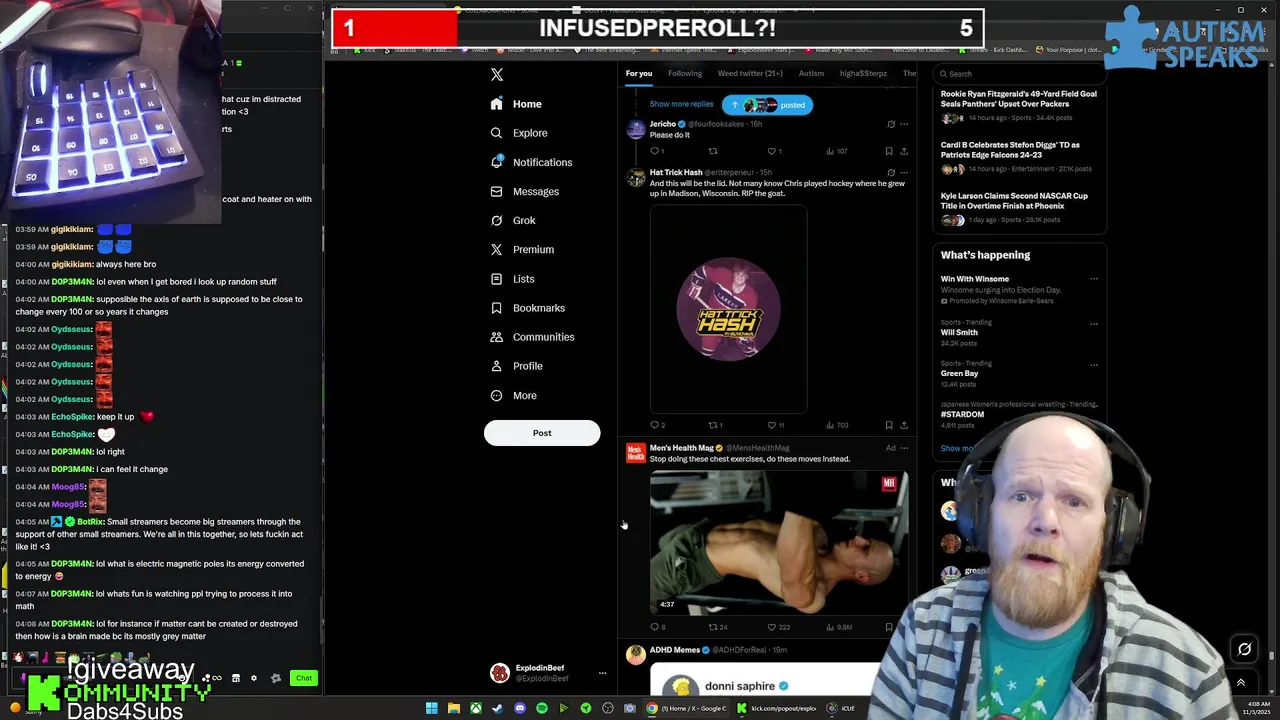Open Hat Trick Hash hockey image

point(728,309)
